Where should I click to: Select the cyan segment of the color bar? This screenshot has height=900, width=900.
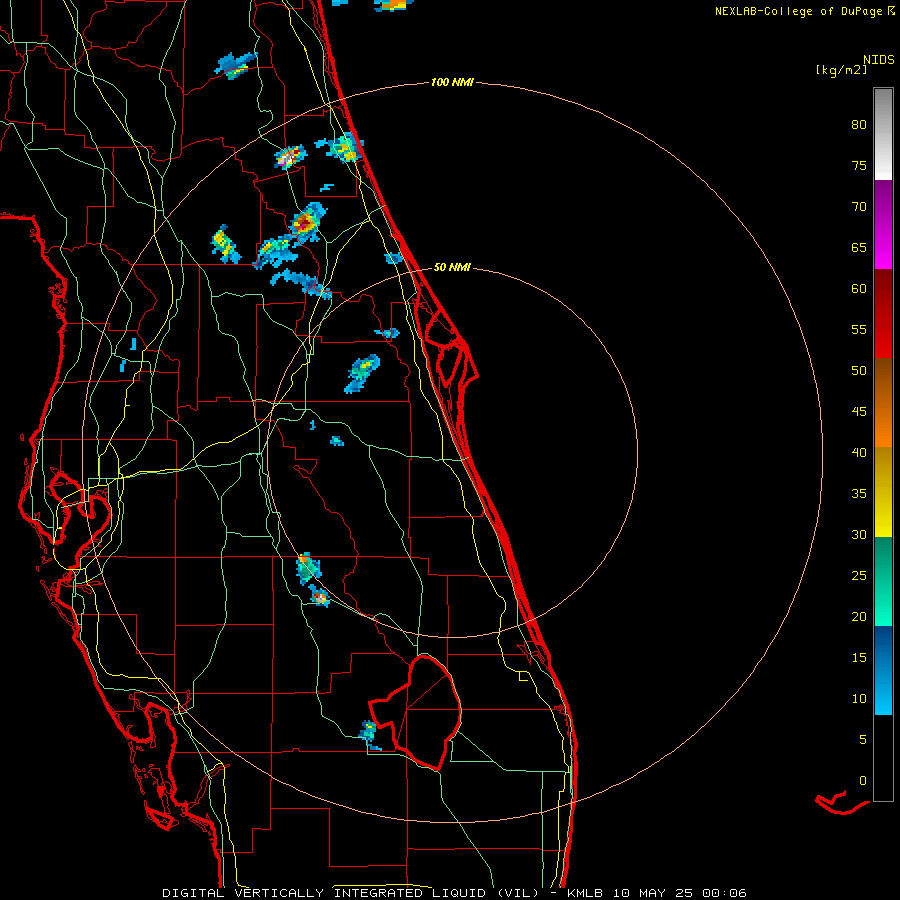[x=883, y=692]
